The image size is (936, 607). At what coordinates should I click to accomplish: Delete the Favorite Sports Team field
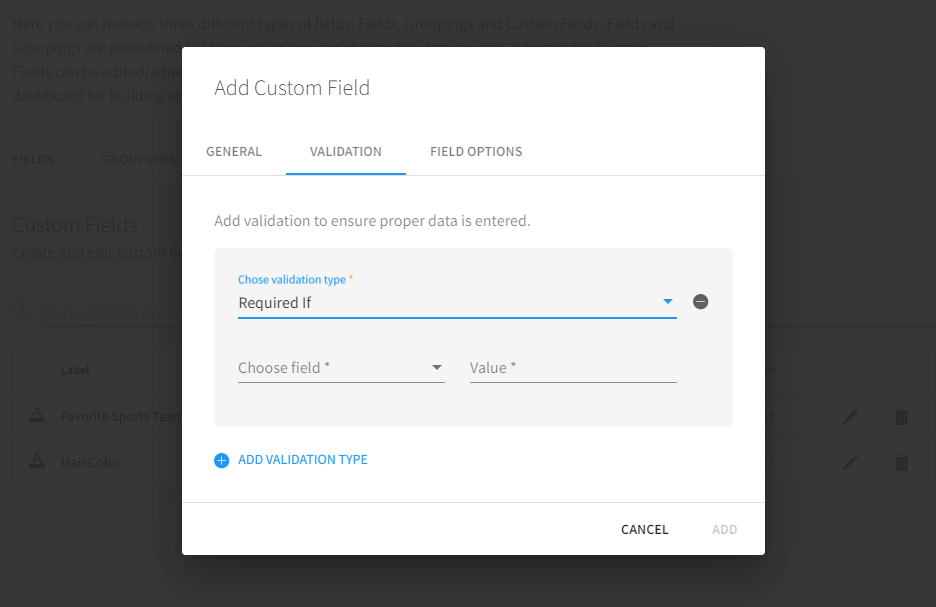click(x=901, y=417)
